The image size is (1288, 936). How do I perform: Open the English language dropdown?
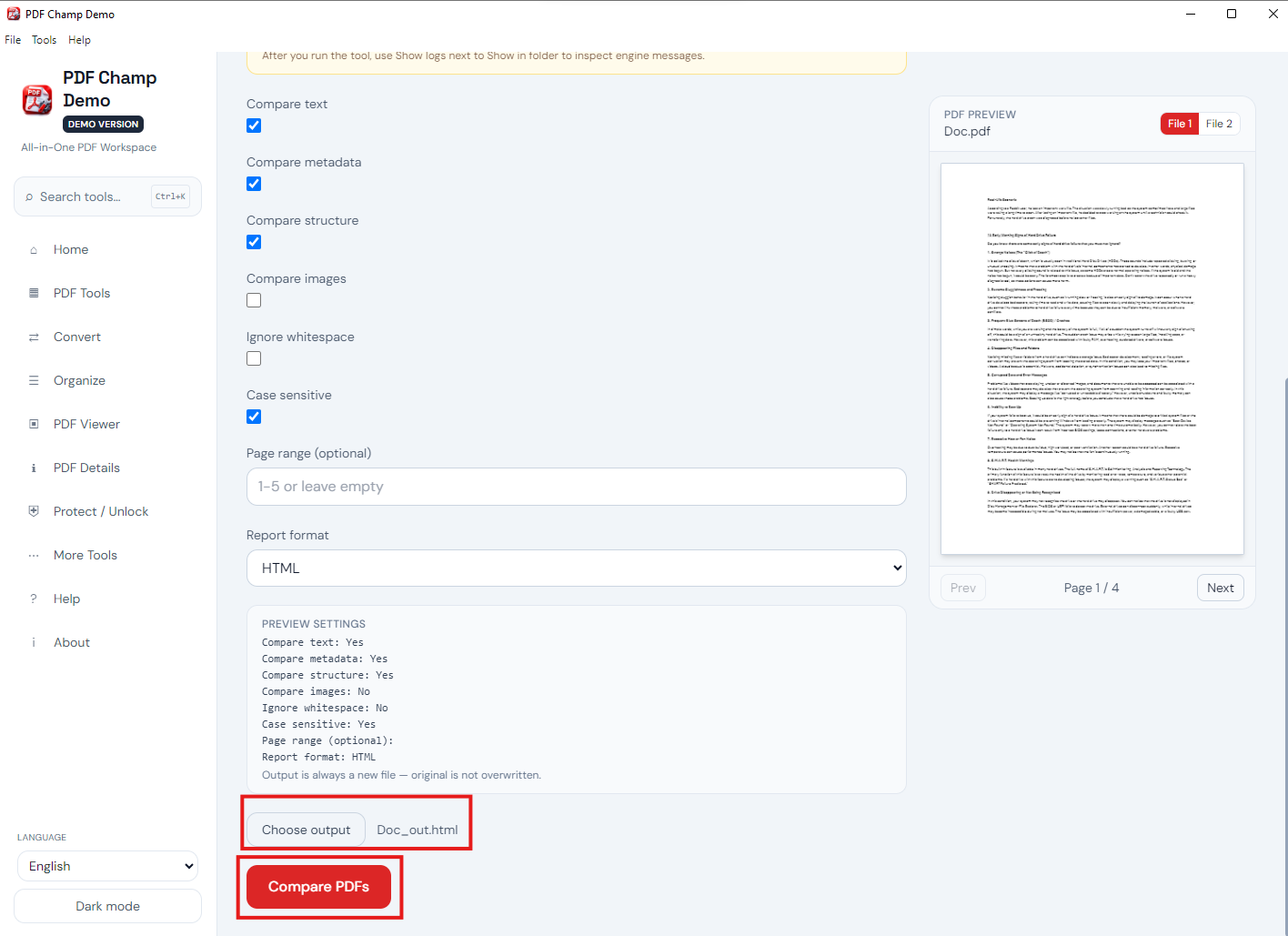pyautogui.click(x=107, y=866)
